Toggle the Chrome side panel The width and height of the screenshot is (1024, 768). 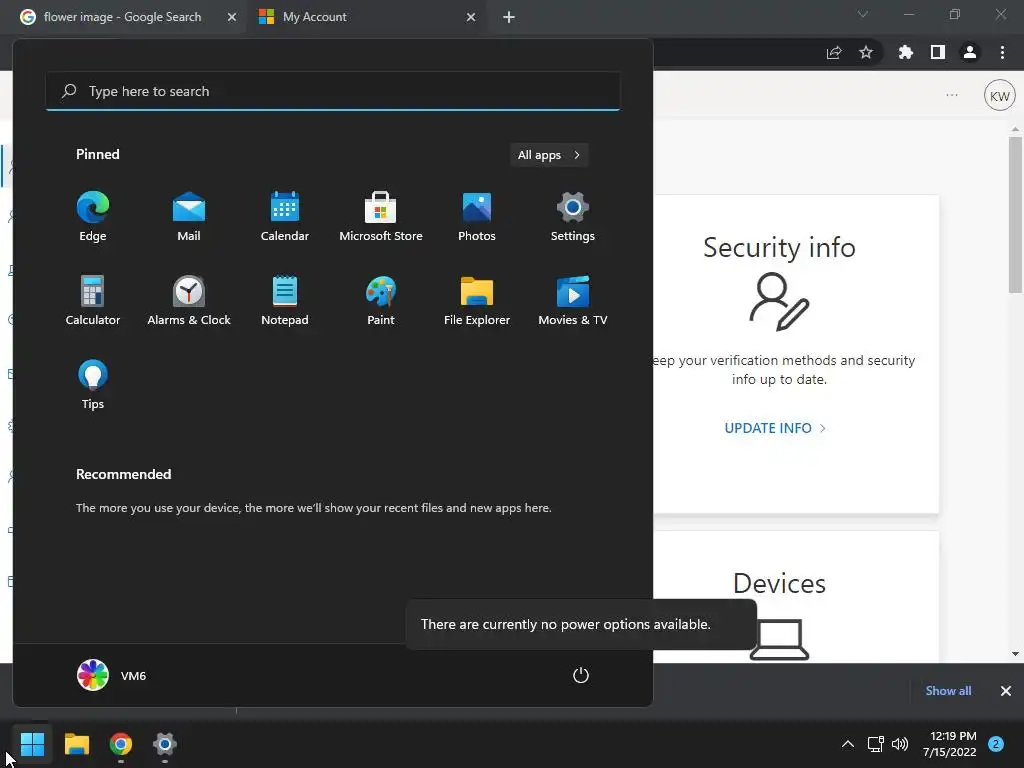pos(938,52)
